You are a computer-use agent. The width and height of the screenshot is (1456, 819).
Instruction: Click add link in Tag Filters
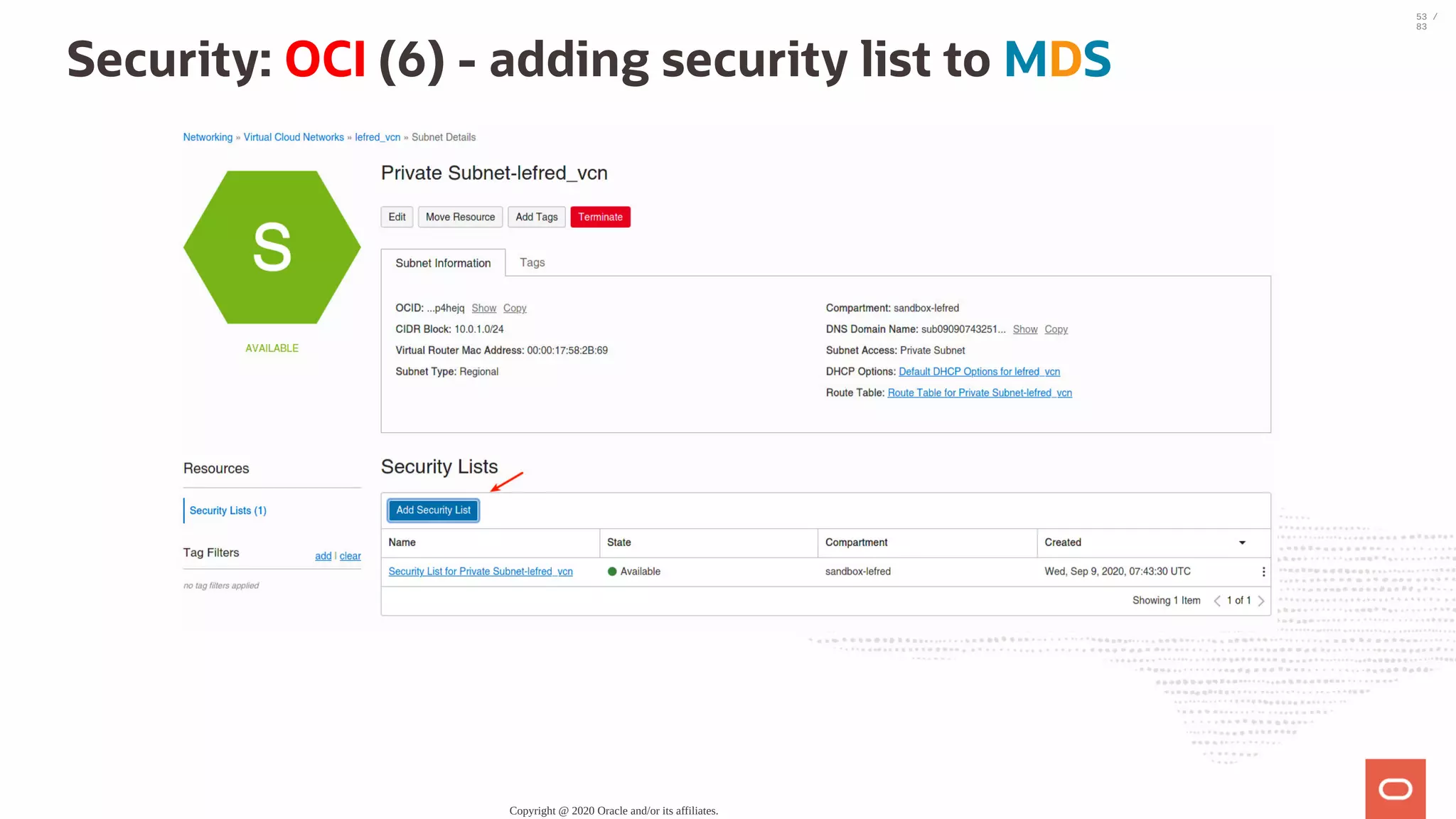point(323,556)
